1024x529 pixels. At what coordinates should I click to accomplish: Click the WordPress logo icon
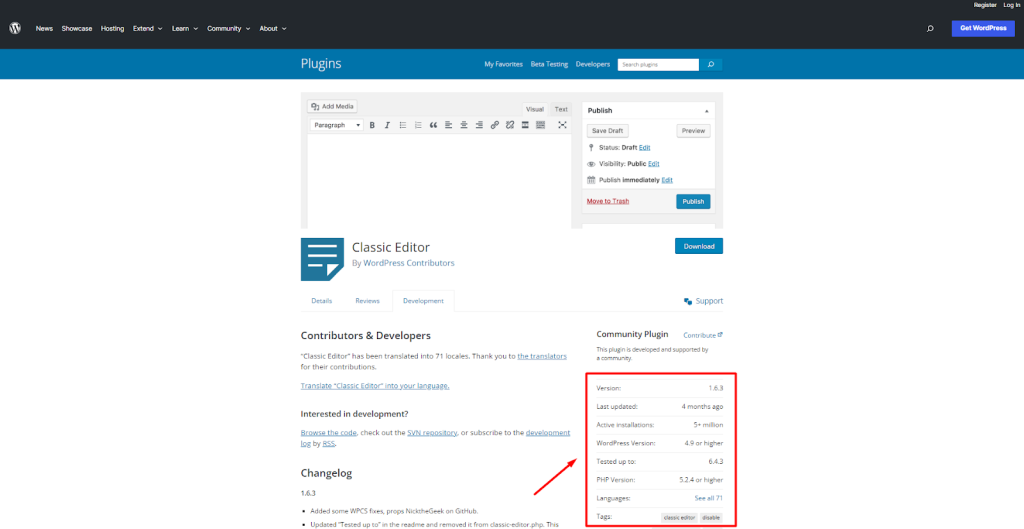(x=15, y=29)
